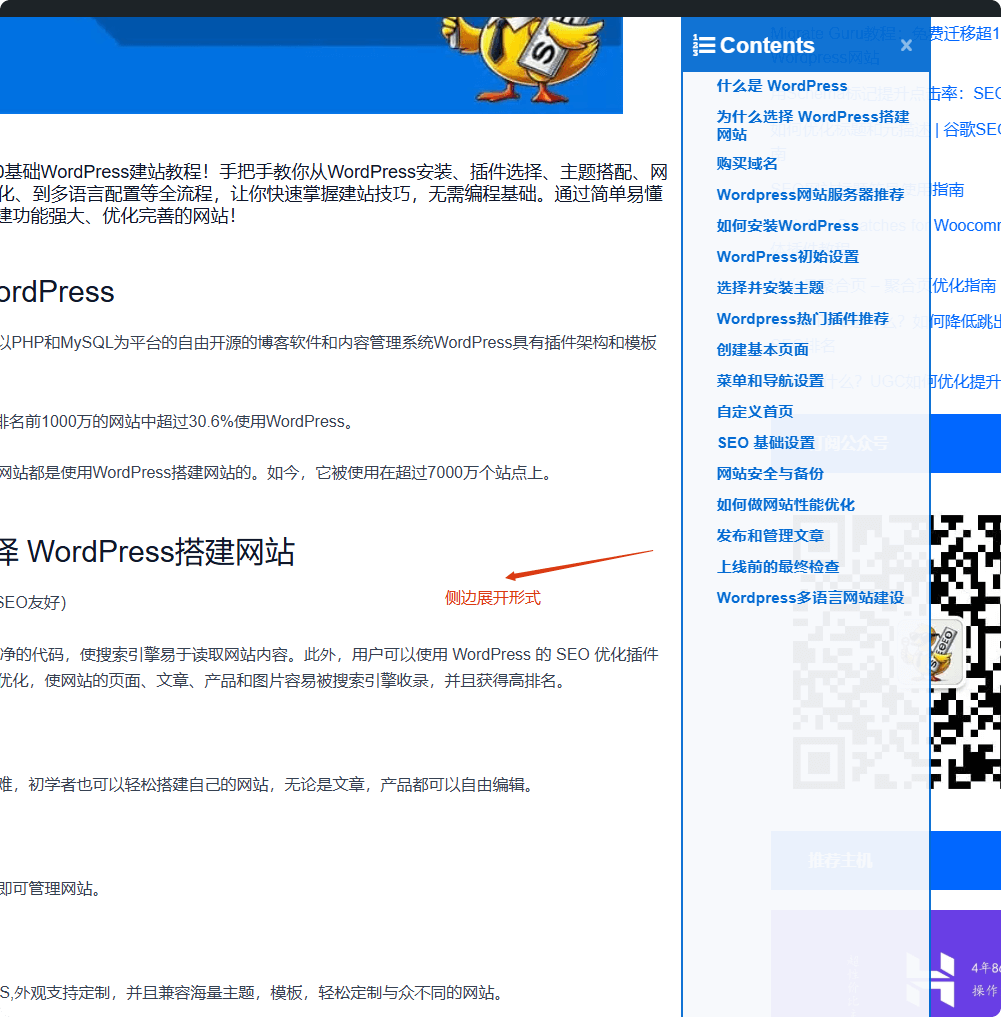This screenshot has width=1001, height=1017.
Task: Click the 推荐主机 sidebar heading
Action: point(840,861)
